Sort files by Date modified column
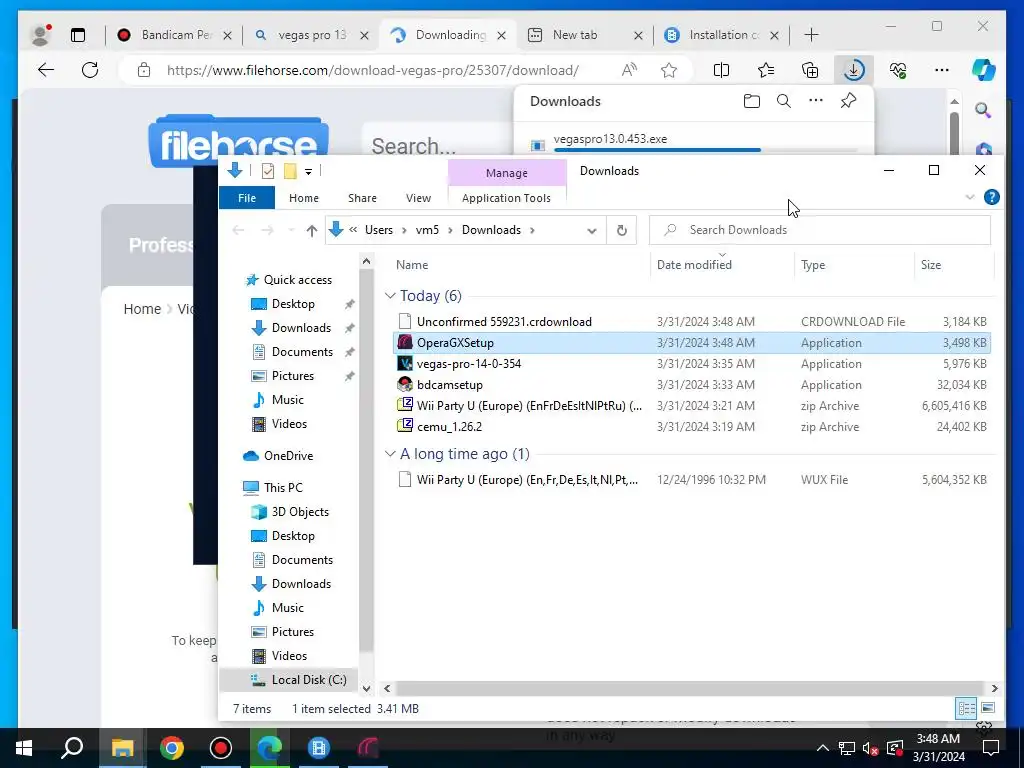 [x=694, y=264]
